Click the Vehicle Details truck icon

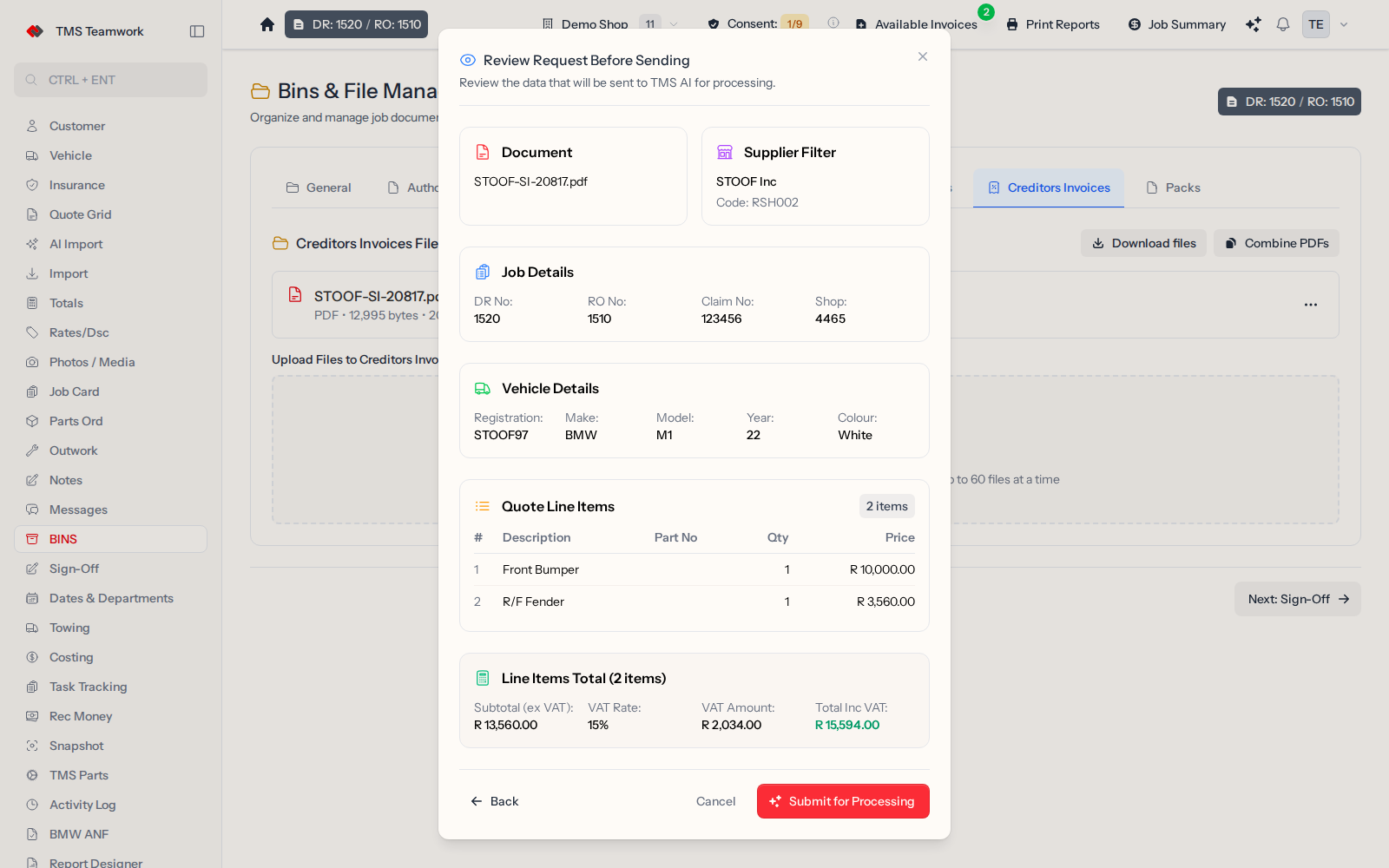[x=483, y=388]
